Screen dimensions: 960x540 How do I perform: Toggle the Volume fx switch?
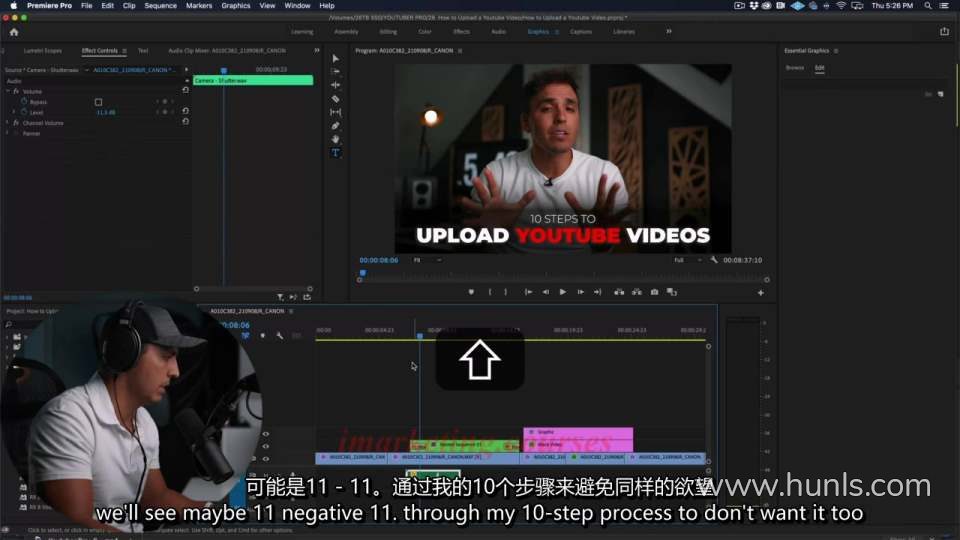pyautogui.click(x=16, y=91)
